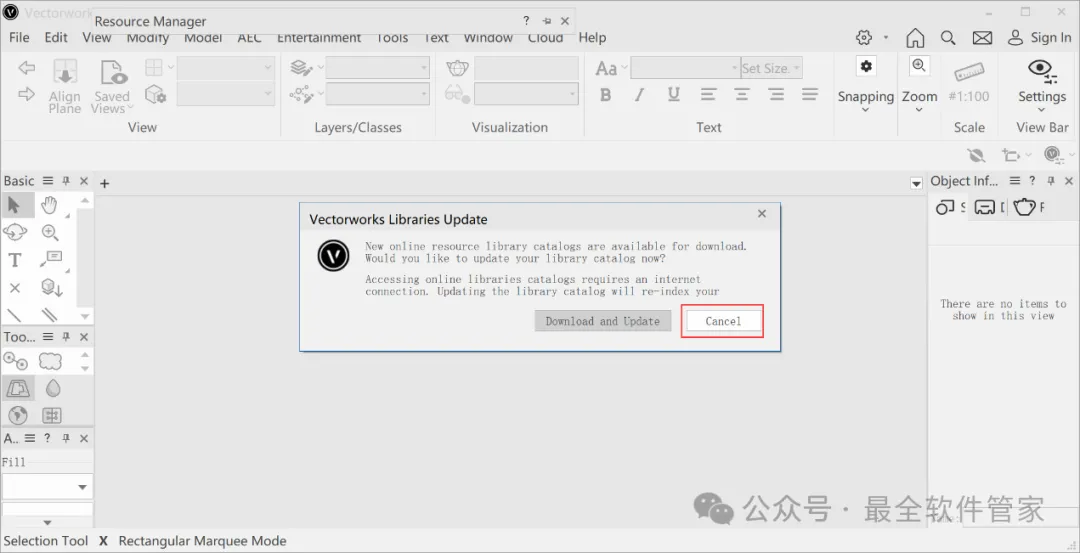Screen dimensions: 1080x553
Task: Open the Help menu
Action: pos(592,38)
